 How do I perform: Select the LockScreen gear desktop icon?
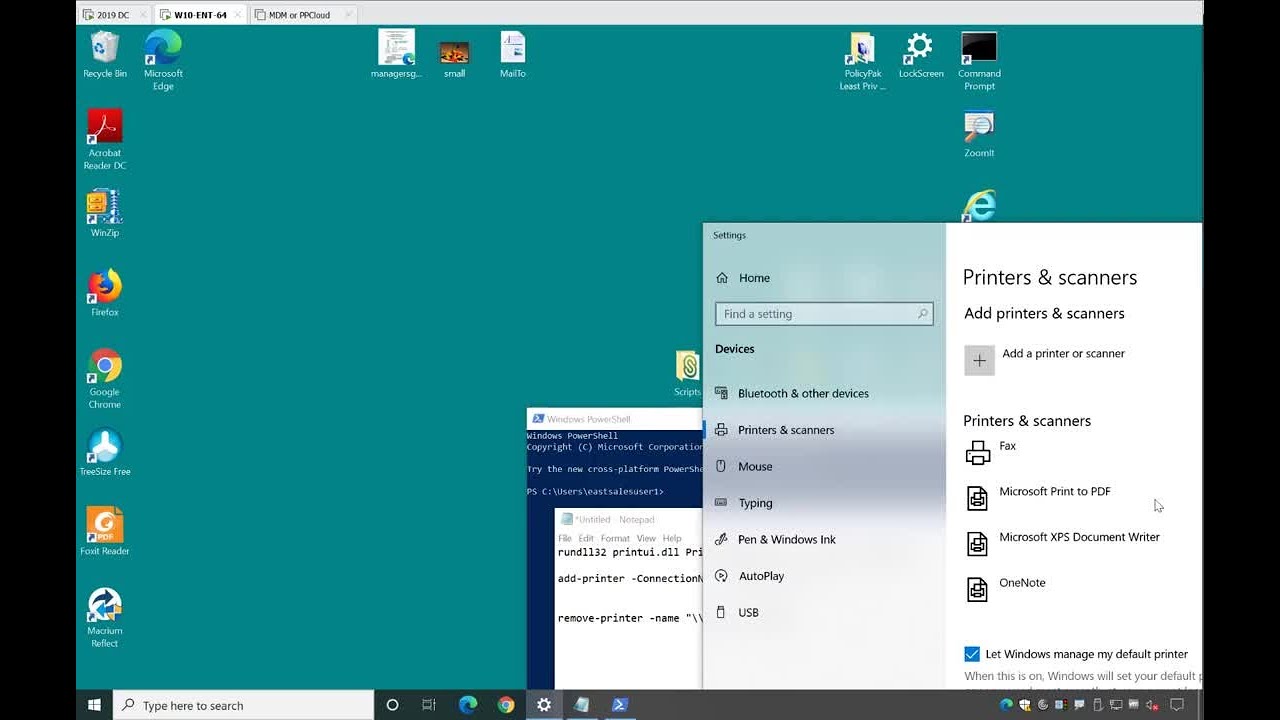[x=920, y=54]
